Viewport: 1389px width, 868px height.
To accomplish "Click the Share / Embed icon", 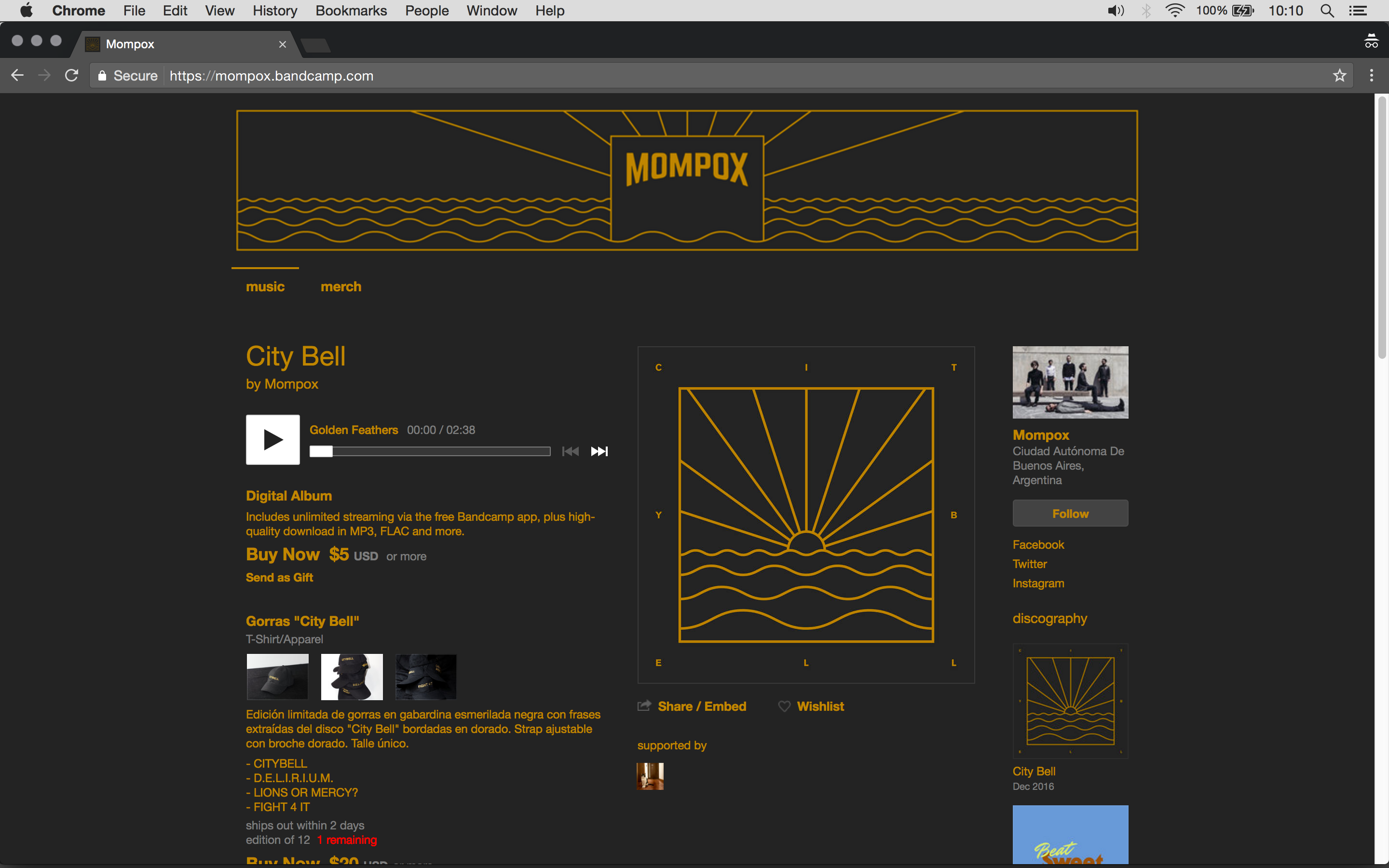I will pyautogui.click(x=644, y=706).
